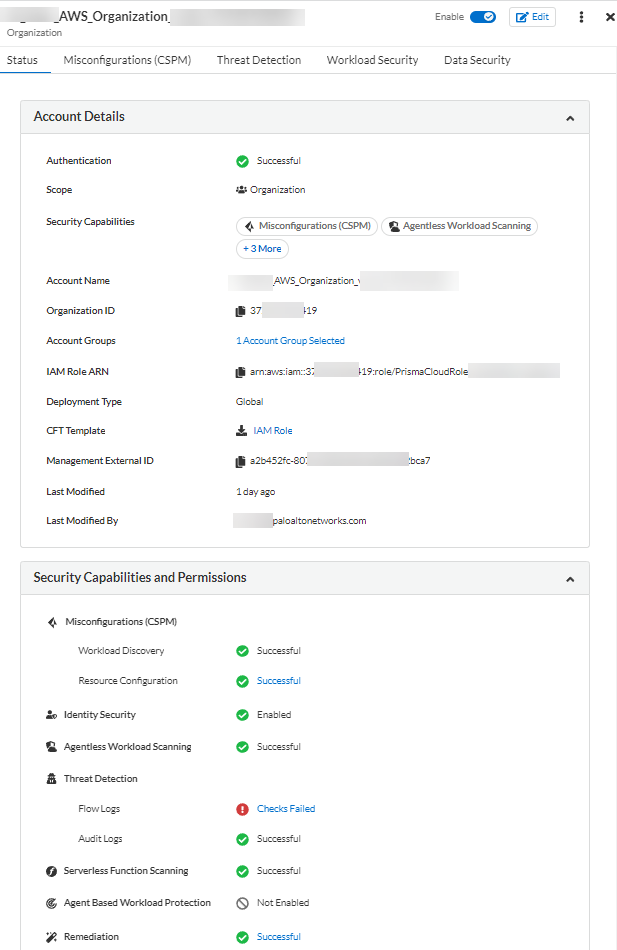Collapse the Account Details section
Image resolution: width=617 pixels, height=950 pixels.
pyautogui.click(x=570, y=118)
